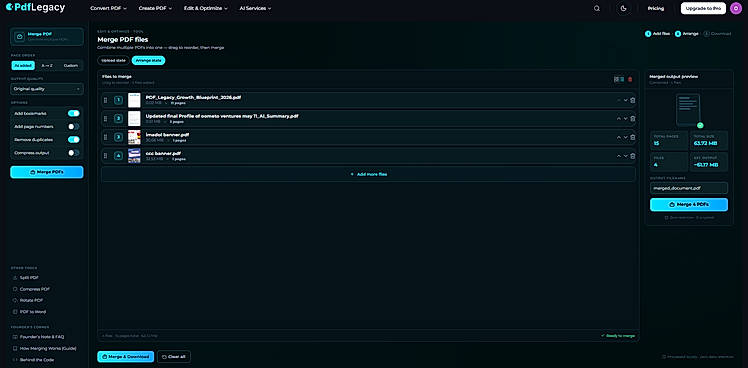Click Add more files
Viewport: 748px width, 368px height.
tap(368, 174)
